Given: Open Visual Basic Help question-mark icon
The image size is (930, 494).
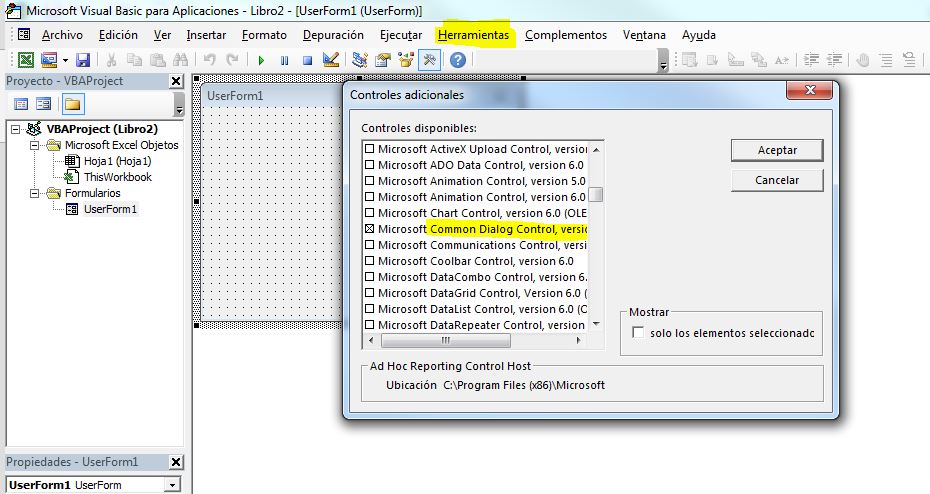Looking at the screenshot, I should click(457, 60).
